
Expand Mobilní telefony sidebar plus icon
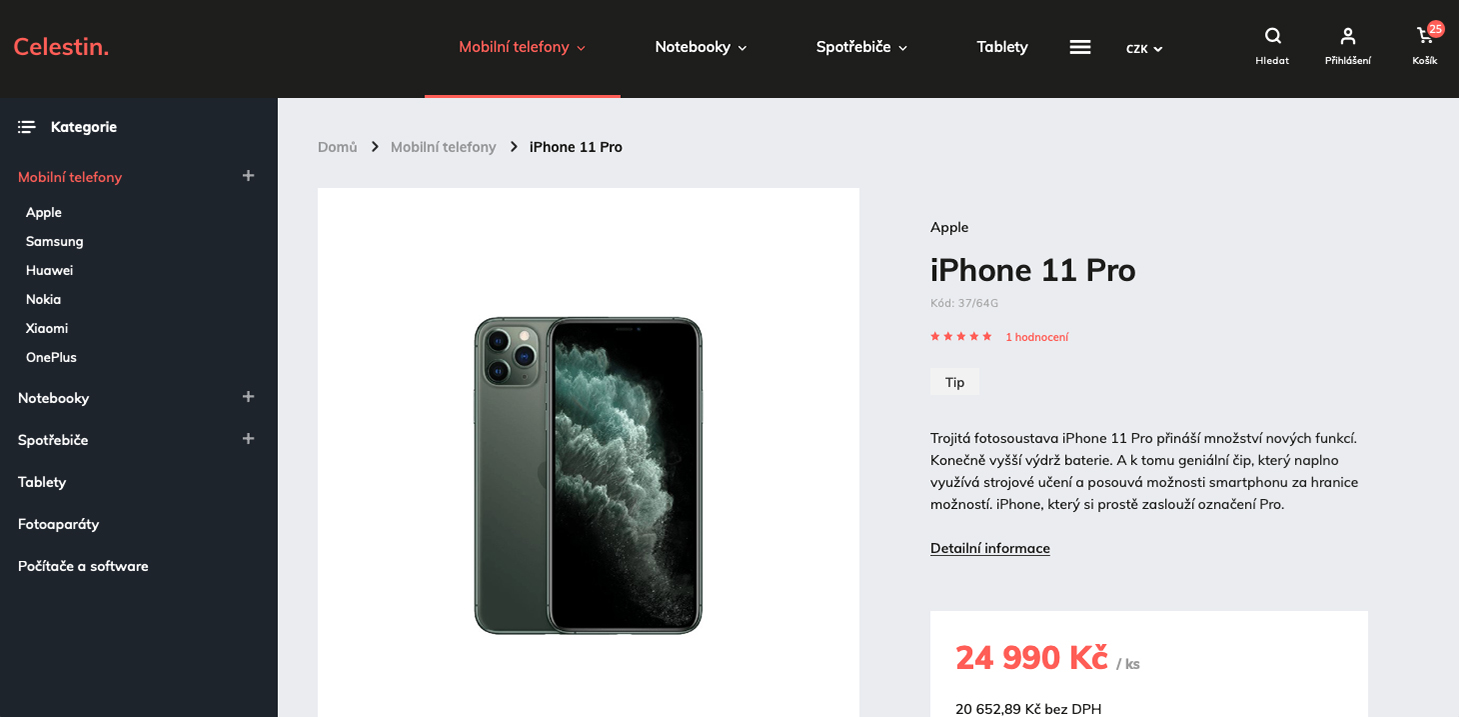(x=248, y=176)
